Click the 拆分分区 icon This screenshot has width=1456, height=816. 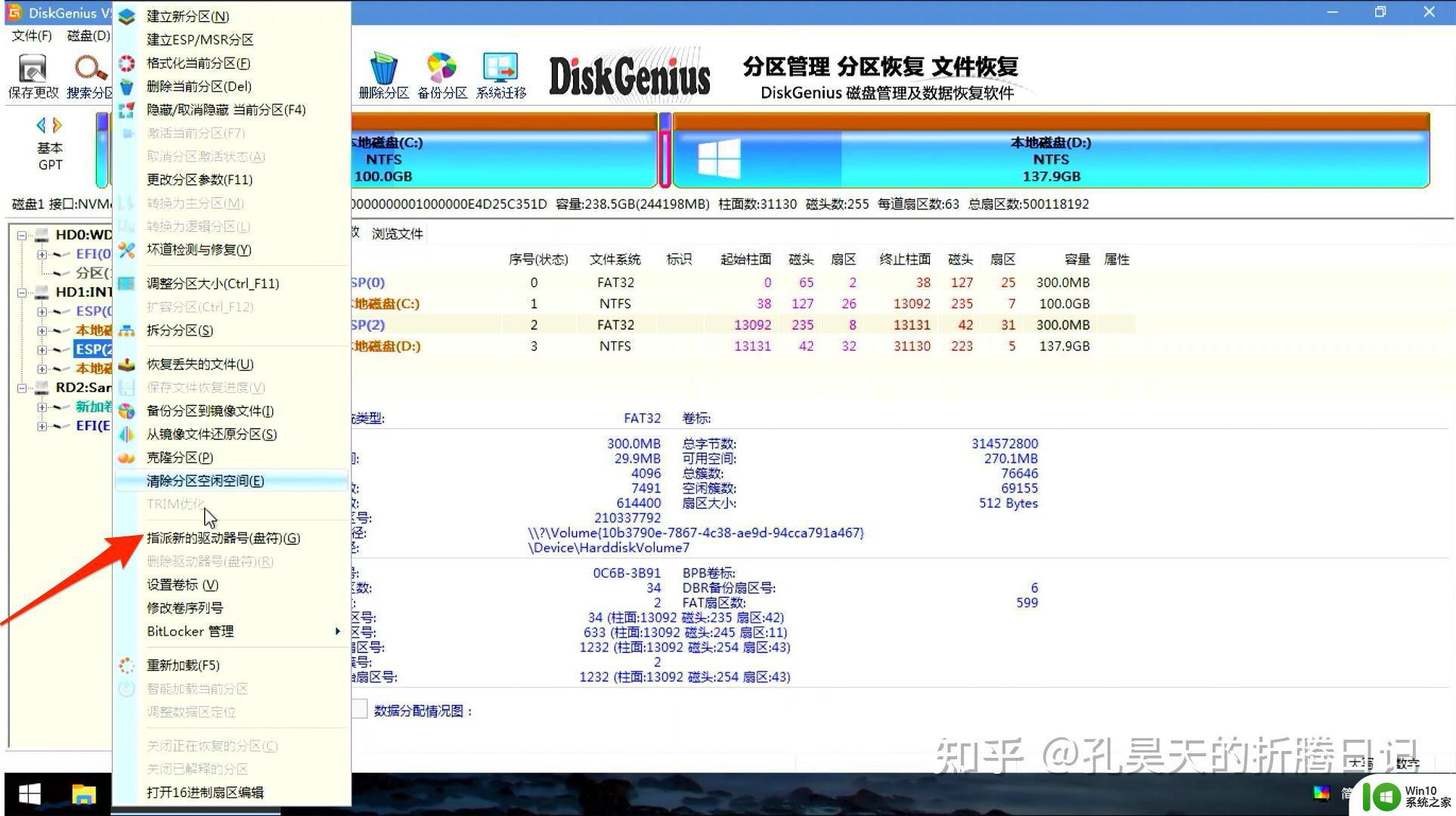pos(126,330)
